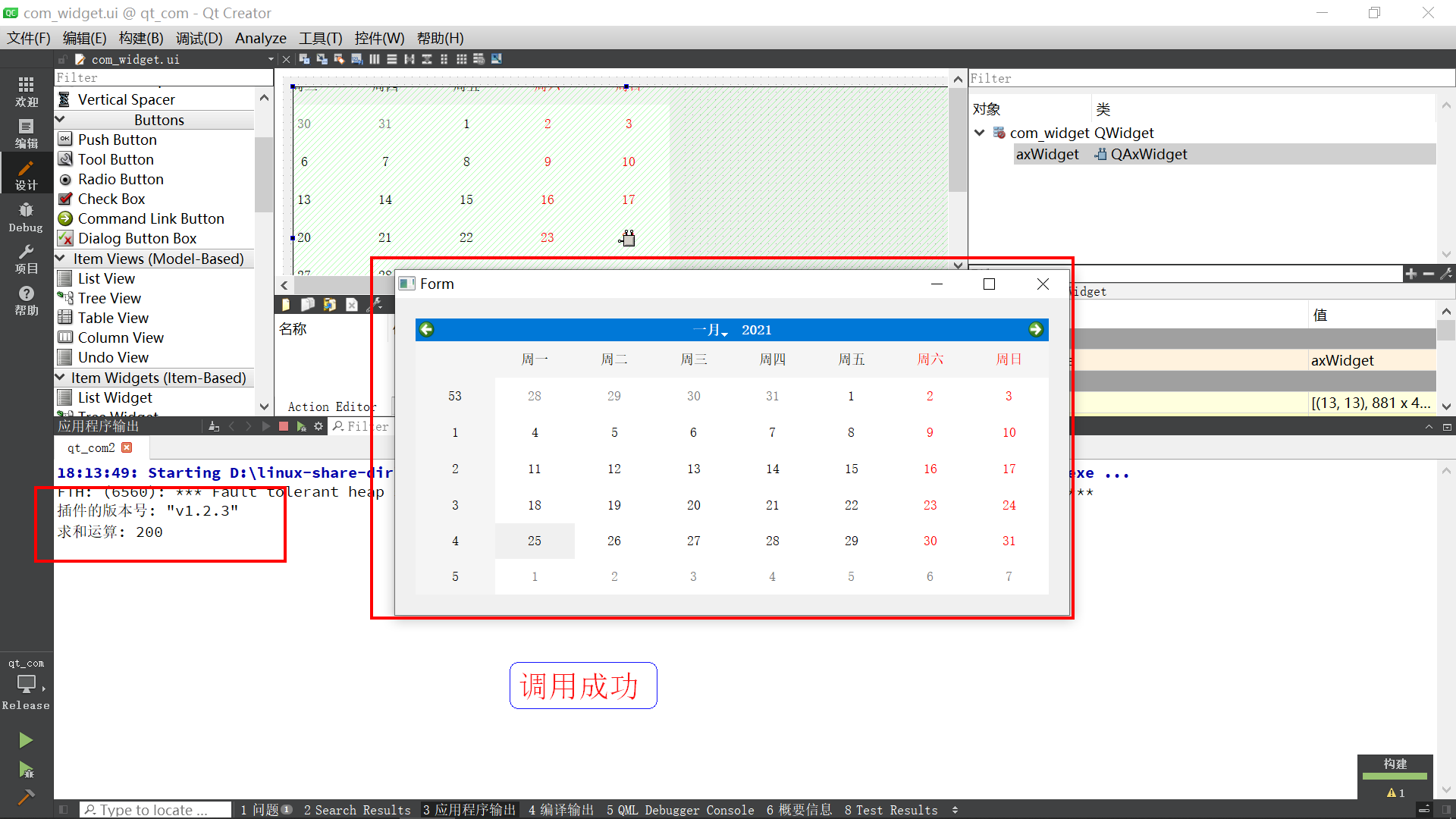Viewport: 1456px width, 819px height.
Task: Switch to Debug mode in sidebar
Action: click(x=26, y=217)
